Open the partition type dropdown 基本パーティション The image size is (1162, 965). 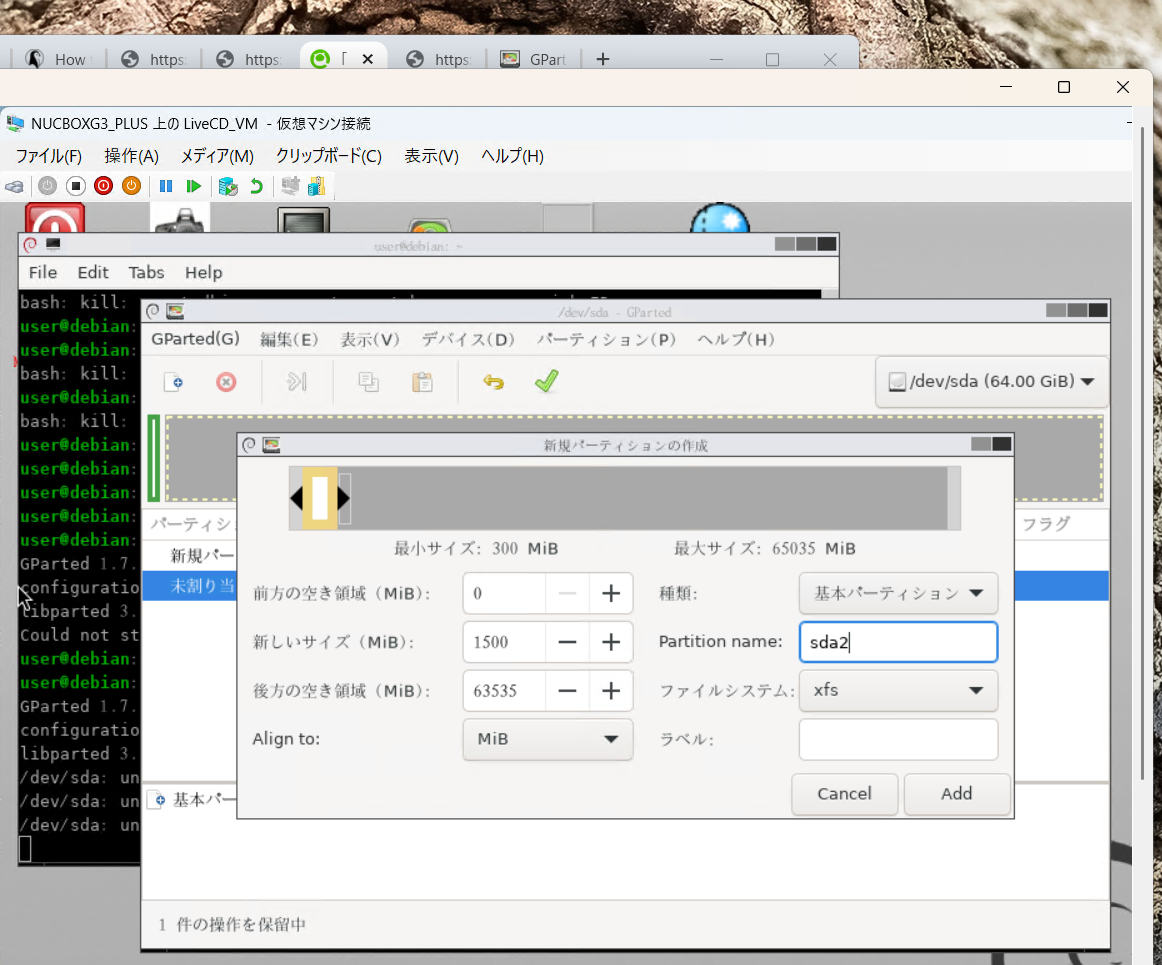898,593
